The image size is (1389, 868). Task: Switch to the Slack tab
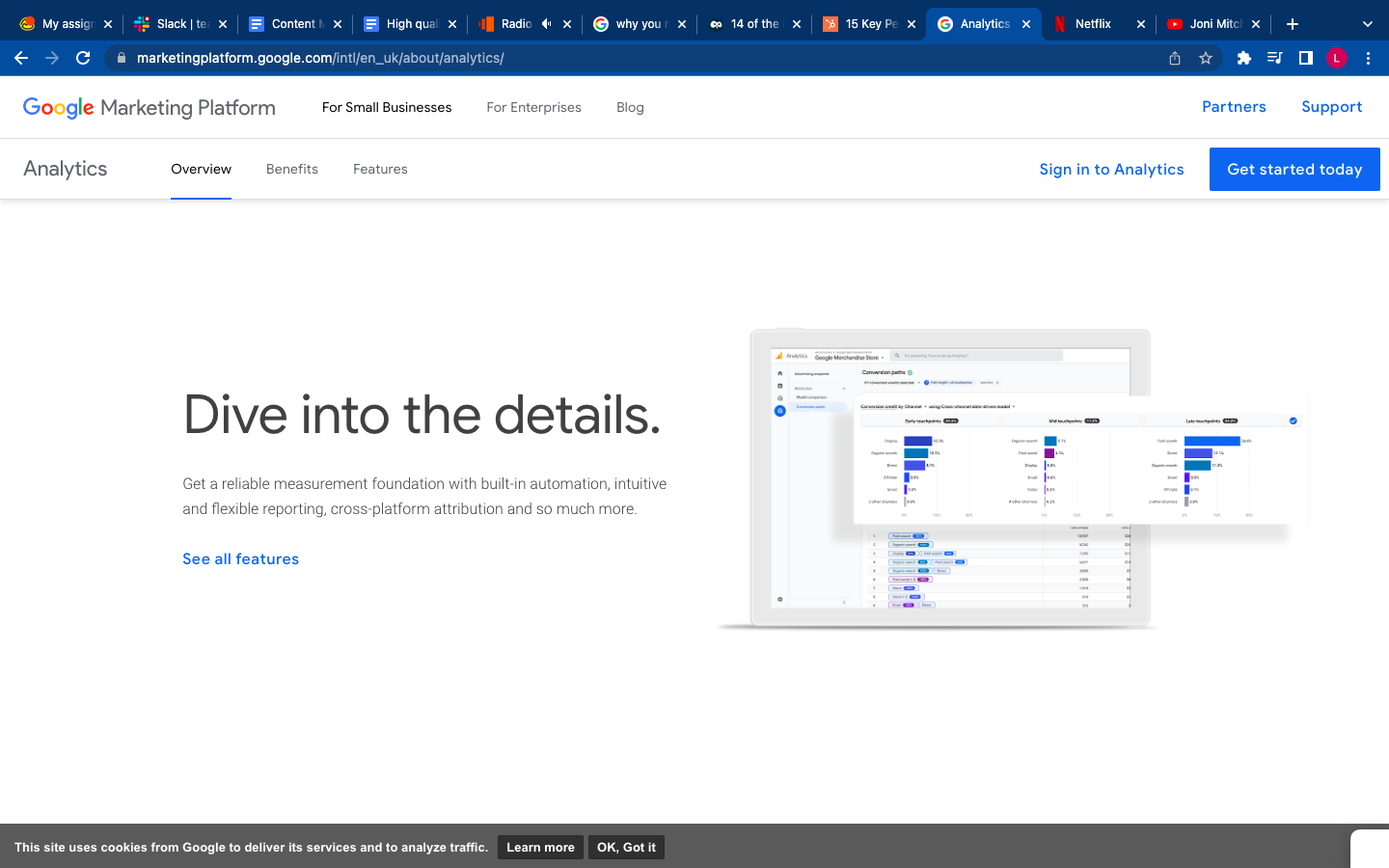click(x=180, y=24)
